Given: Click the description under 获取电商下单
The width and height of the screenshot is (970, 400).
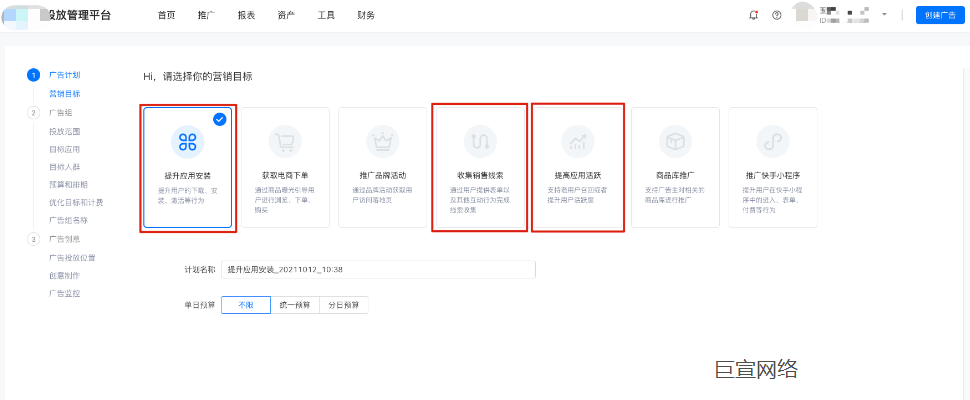Looking at the screenshot, I should [285, 200].
